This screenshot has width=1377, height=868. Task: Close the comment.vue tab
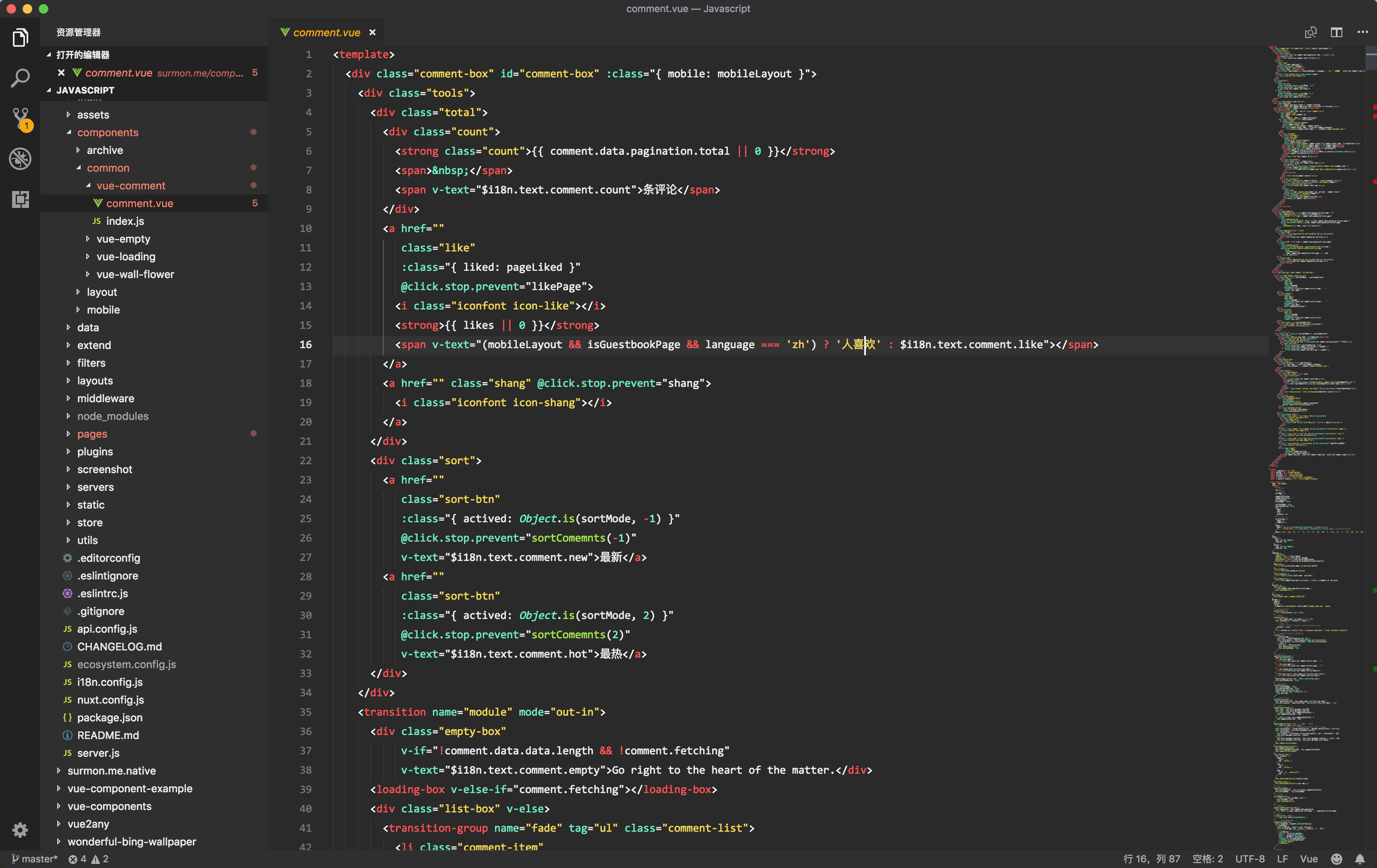tap(372, 33)
